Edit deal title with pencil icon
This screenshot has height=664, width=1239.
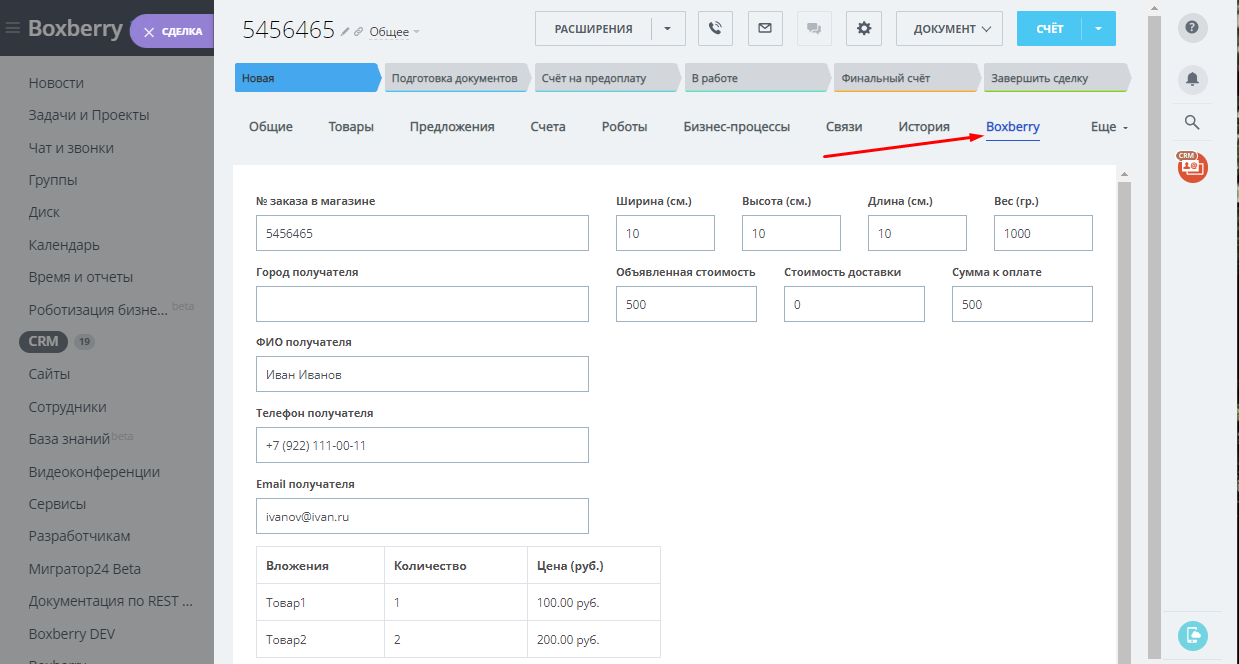tap(345, 31)
